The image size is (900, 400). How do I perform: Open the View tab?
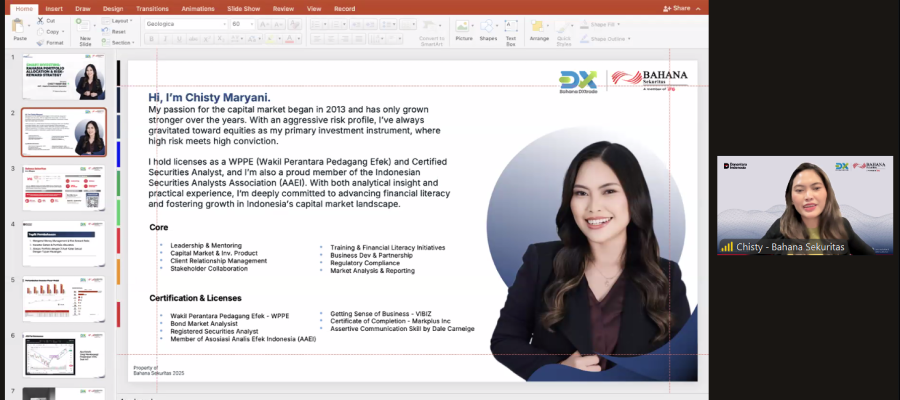tap(314, 9)
